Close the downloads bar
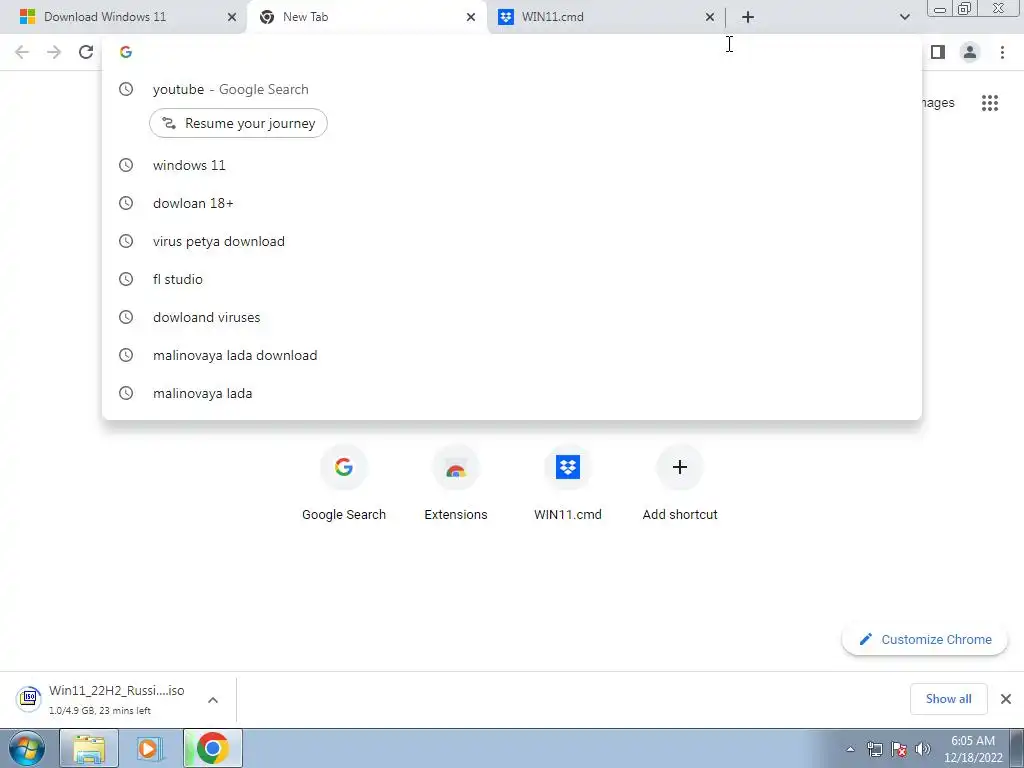 (x=1006, y=699)
